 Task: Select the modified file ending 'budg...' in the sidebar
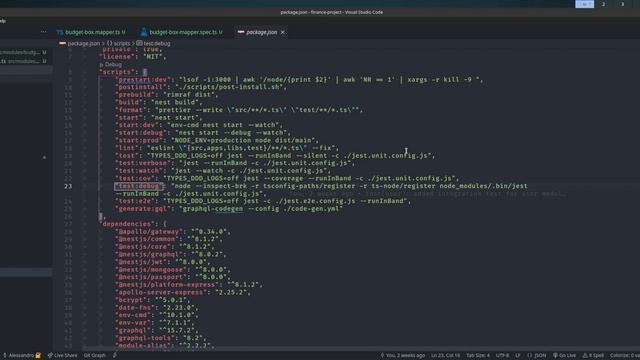[24, 52]
